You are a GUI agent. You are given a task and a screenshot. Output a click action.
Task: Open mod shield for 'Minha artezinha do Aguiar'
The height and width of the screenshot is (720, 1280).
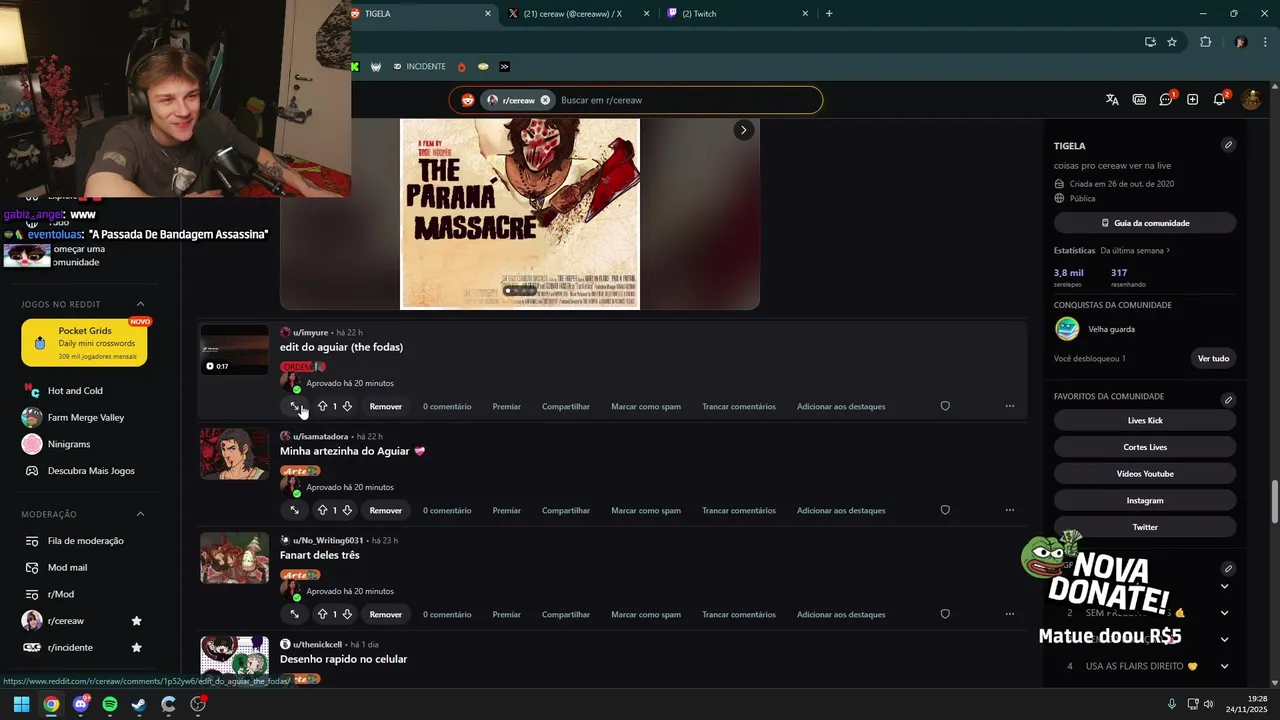coord(945,510)
